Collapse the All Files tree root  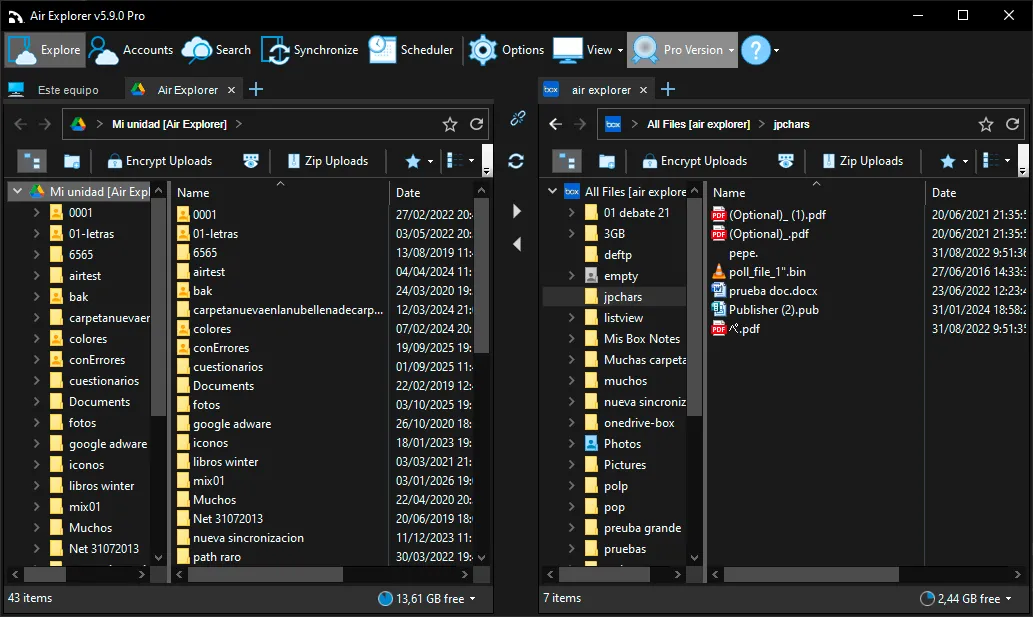tap(553, 192)
